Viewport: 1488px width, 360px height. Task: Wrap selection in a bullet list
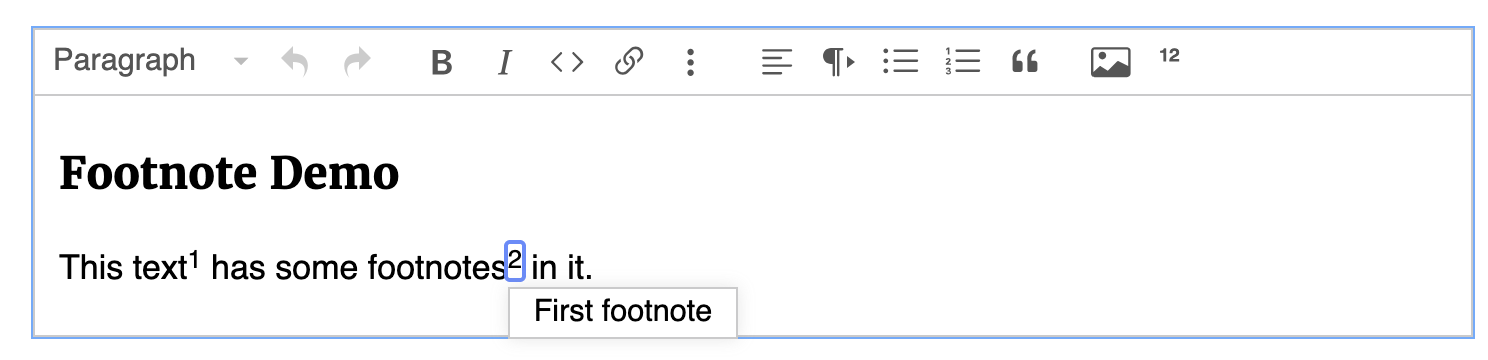click(x=900, y=62)
